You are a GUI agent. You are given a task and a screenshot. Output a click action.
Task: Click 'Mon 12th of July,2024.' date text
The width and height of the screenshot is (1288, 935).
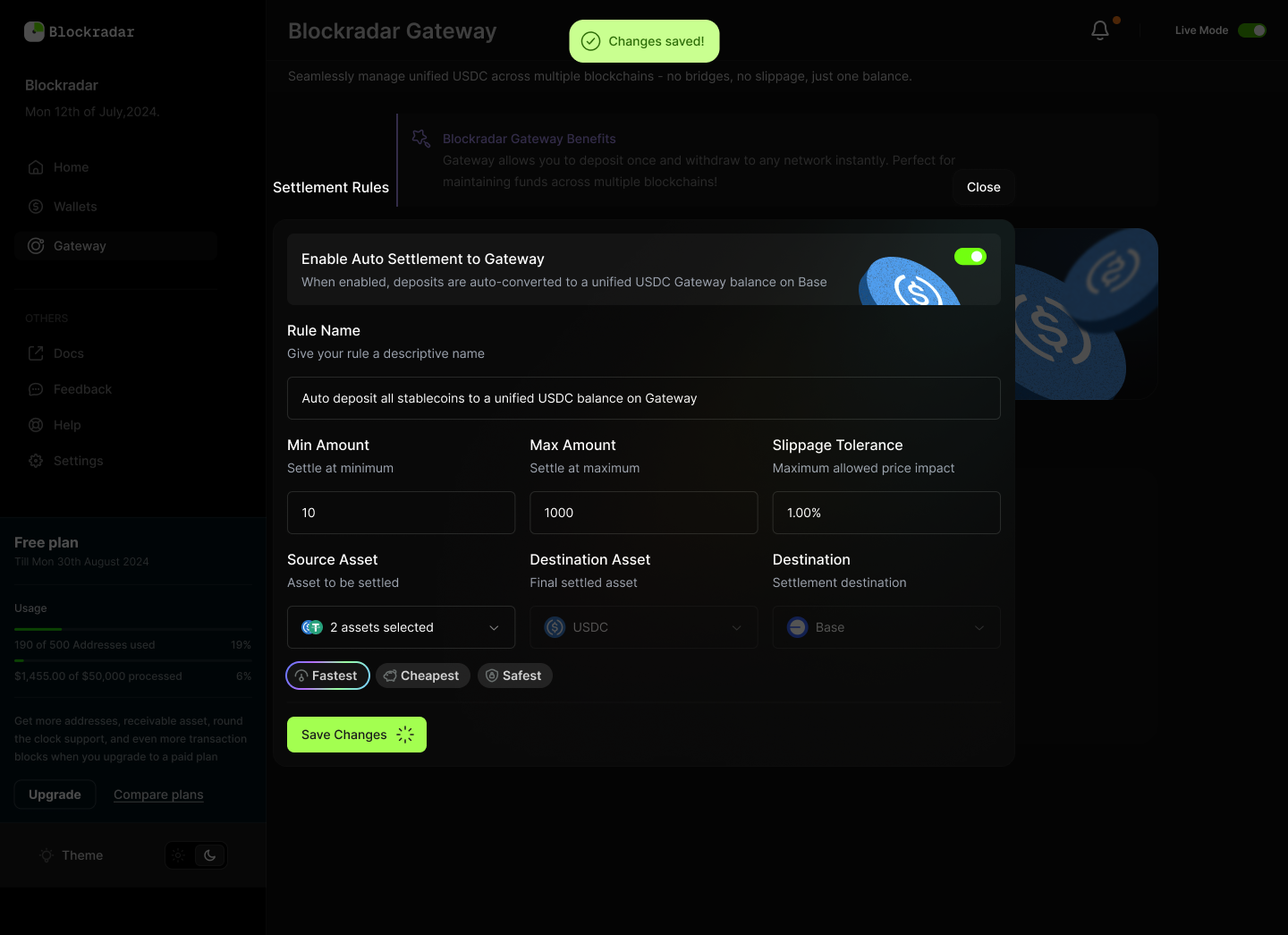92,112
